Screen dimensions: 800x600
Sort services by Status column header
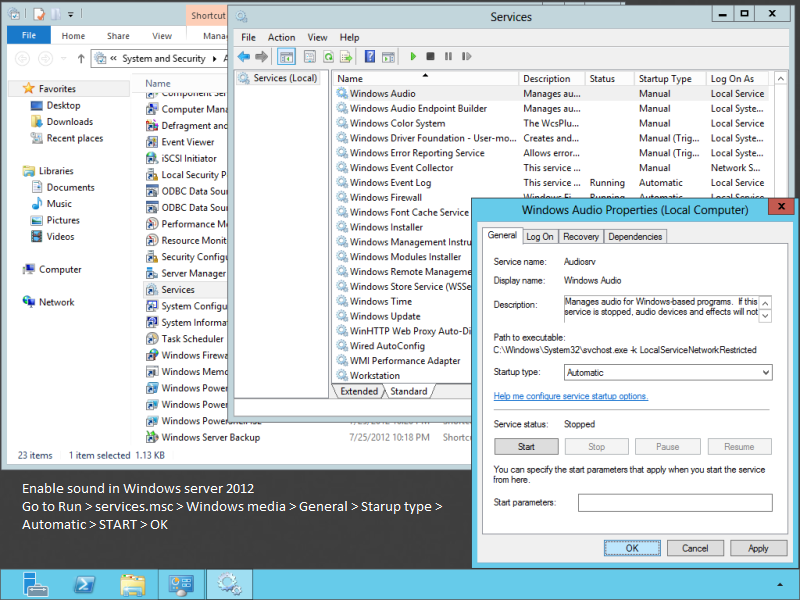(609, 79)
